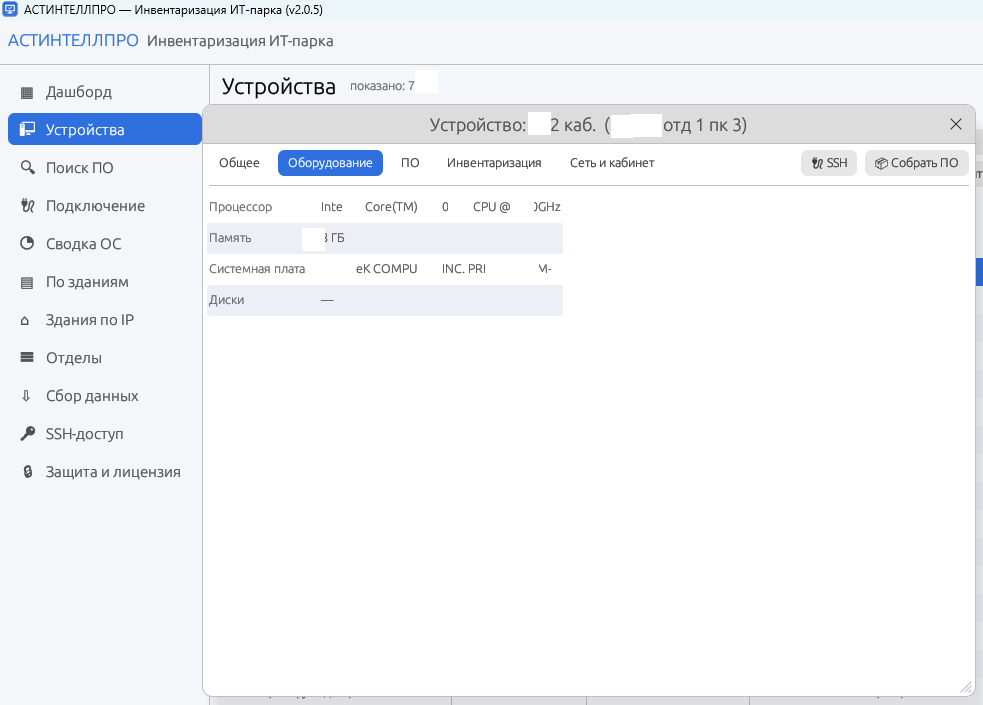The width and height of the screenshot is (983, 705).
Task: Click the Защита и лицензия lock icon
Action: click(28, 471)
